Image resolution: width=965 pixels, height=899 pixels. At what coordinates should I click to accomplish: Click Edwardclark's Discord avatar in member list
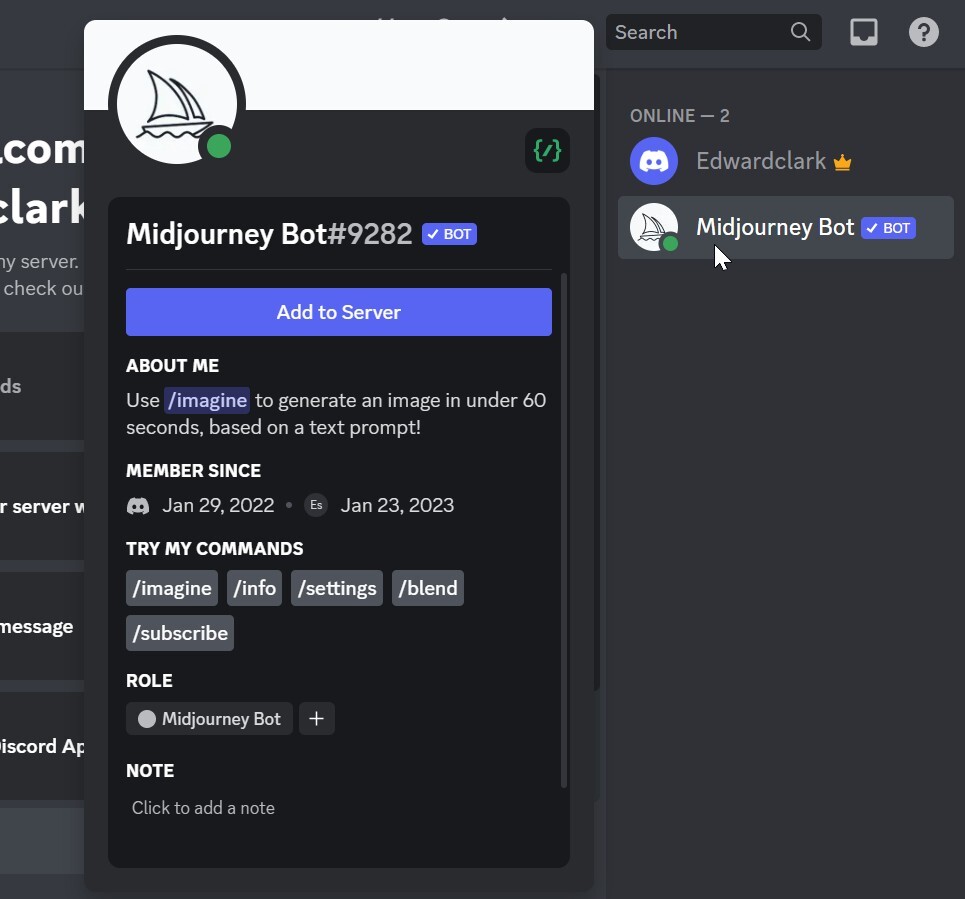654,161
